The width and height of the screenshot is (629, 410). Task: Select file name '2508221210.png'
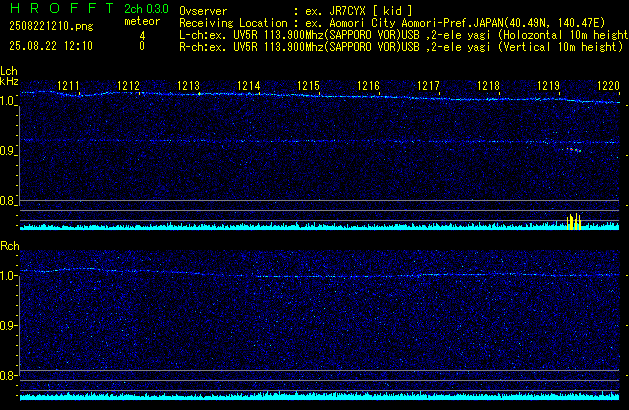click(x=51, y=26)
